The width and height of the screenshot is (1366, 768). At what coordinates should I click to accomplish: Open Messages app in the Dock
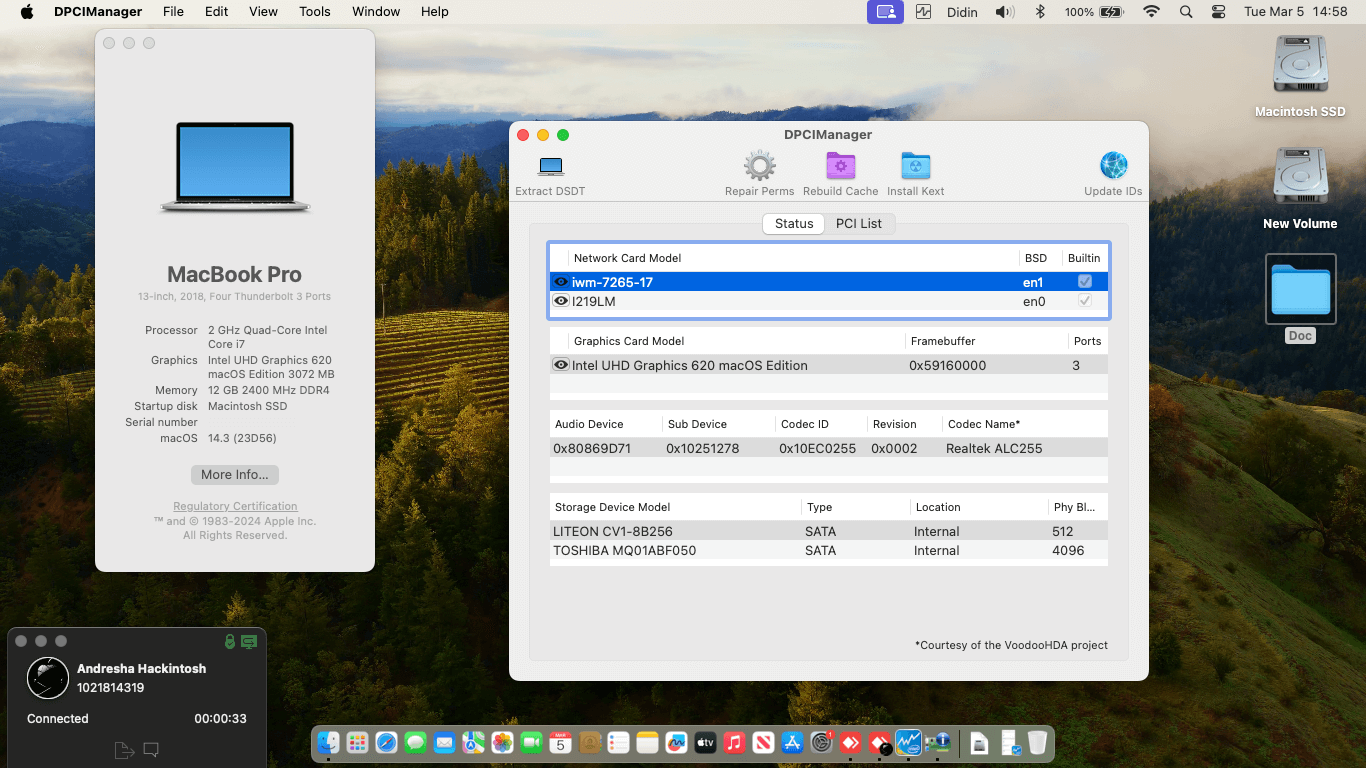click(415, 742)
